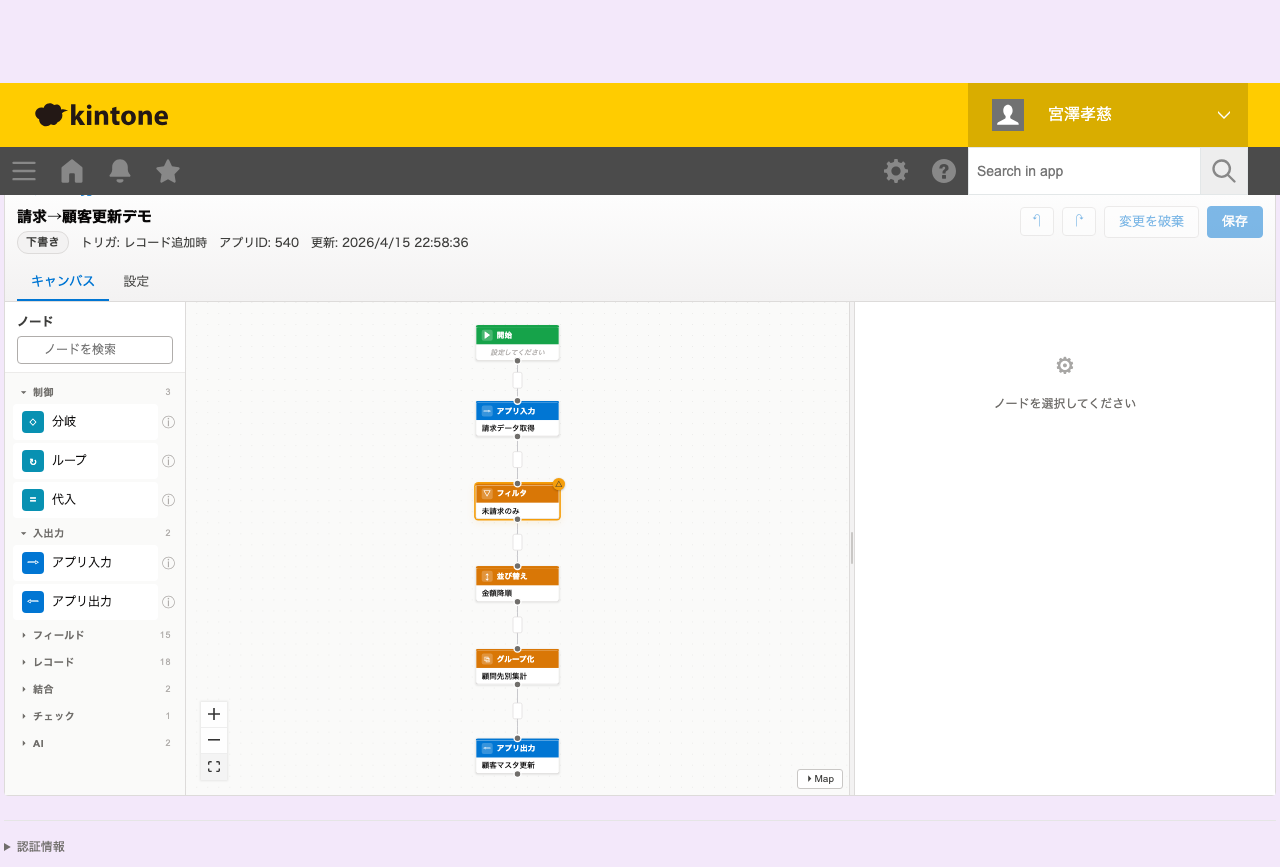Open the notifications bell
Screen dimensions: 1280x867
(x=120, y=171)
